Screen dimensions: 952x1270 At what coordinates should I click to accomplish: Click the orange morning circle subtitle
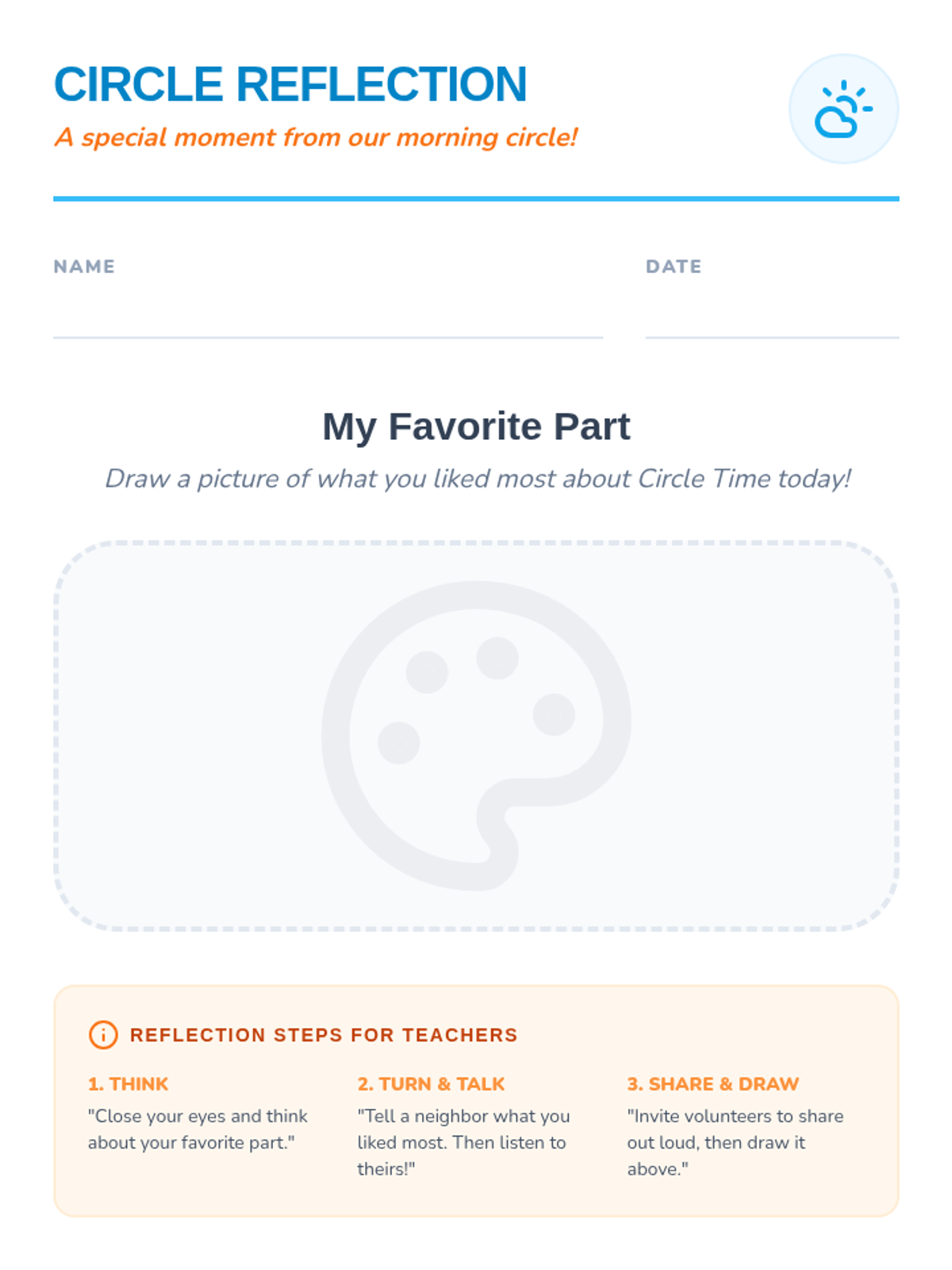pos(316,137)
